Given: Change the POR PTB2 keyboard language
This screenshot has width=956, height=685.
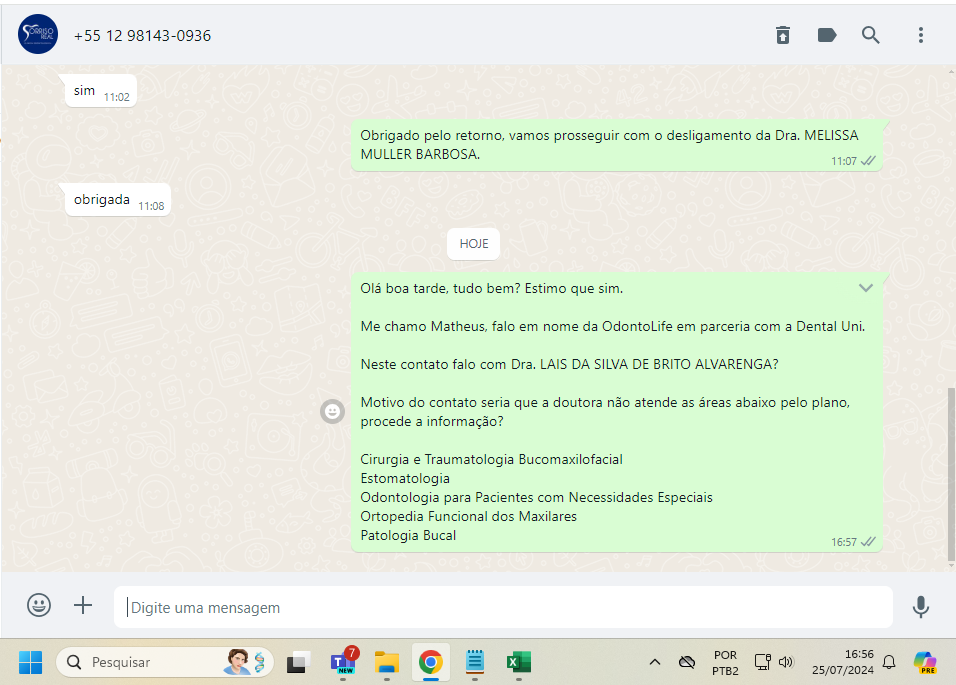Looking at the screenshot, I should 725,662.
